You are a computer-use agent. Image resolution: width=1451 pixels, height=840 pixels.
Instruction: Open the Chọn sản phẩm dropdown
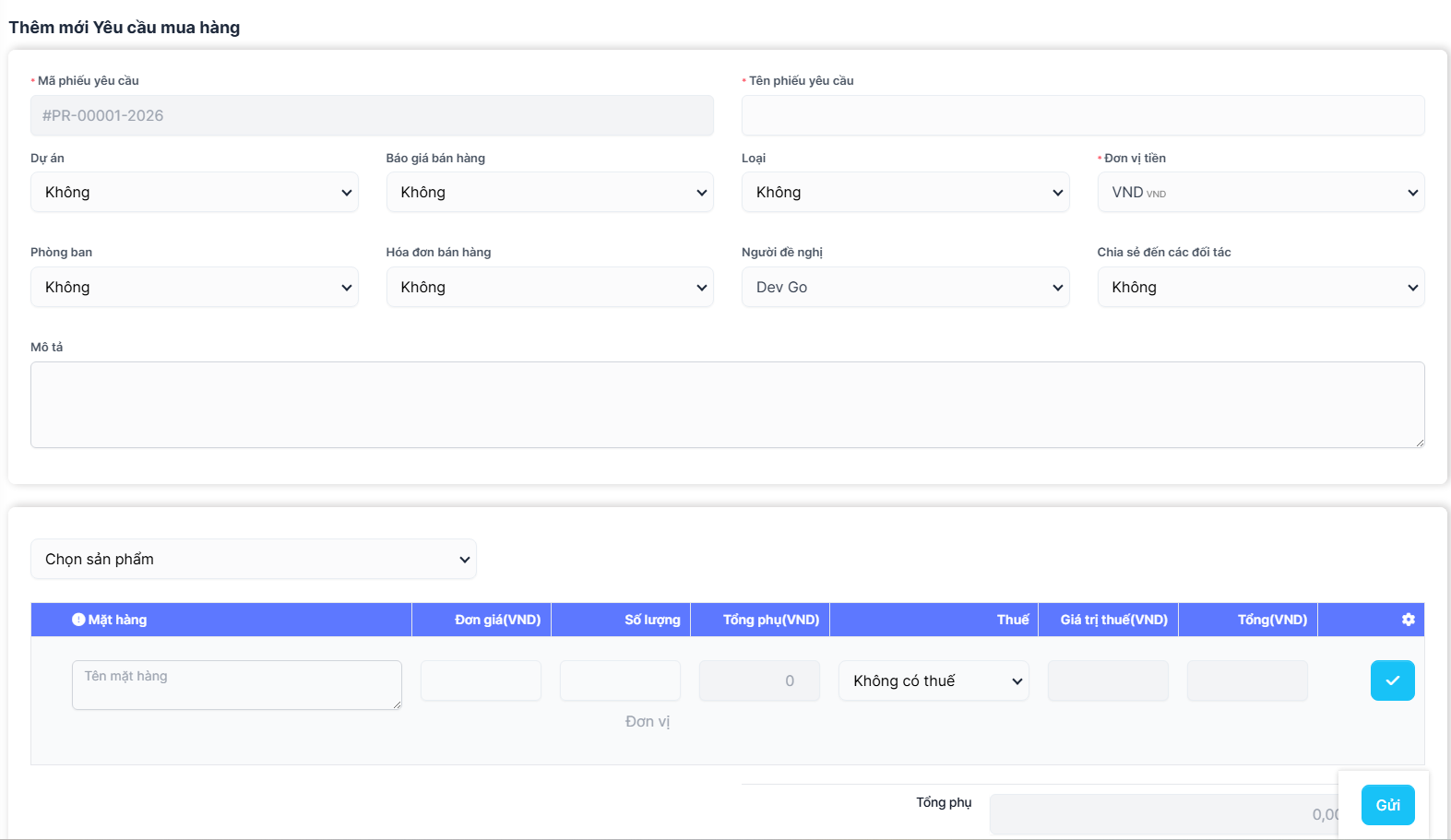pyautogui.click(x=254, y=560)
